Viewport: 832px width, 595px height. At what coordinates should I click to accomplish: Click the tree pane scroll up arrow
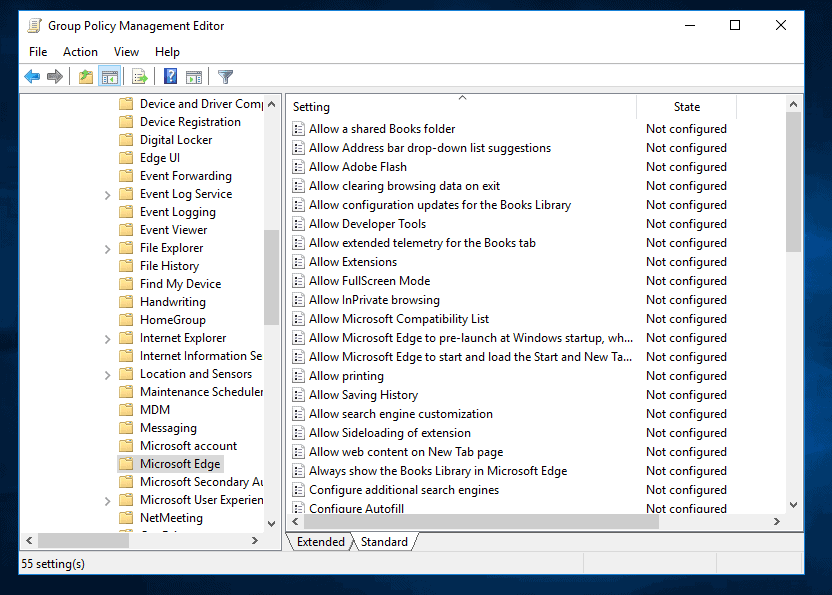click(x=272, y=104)
